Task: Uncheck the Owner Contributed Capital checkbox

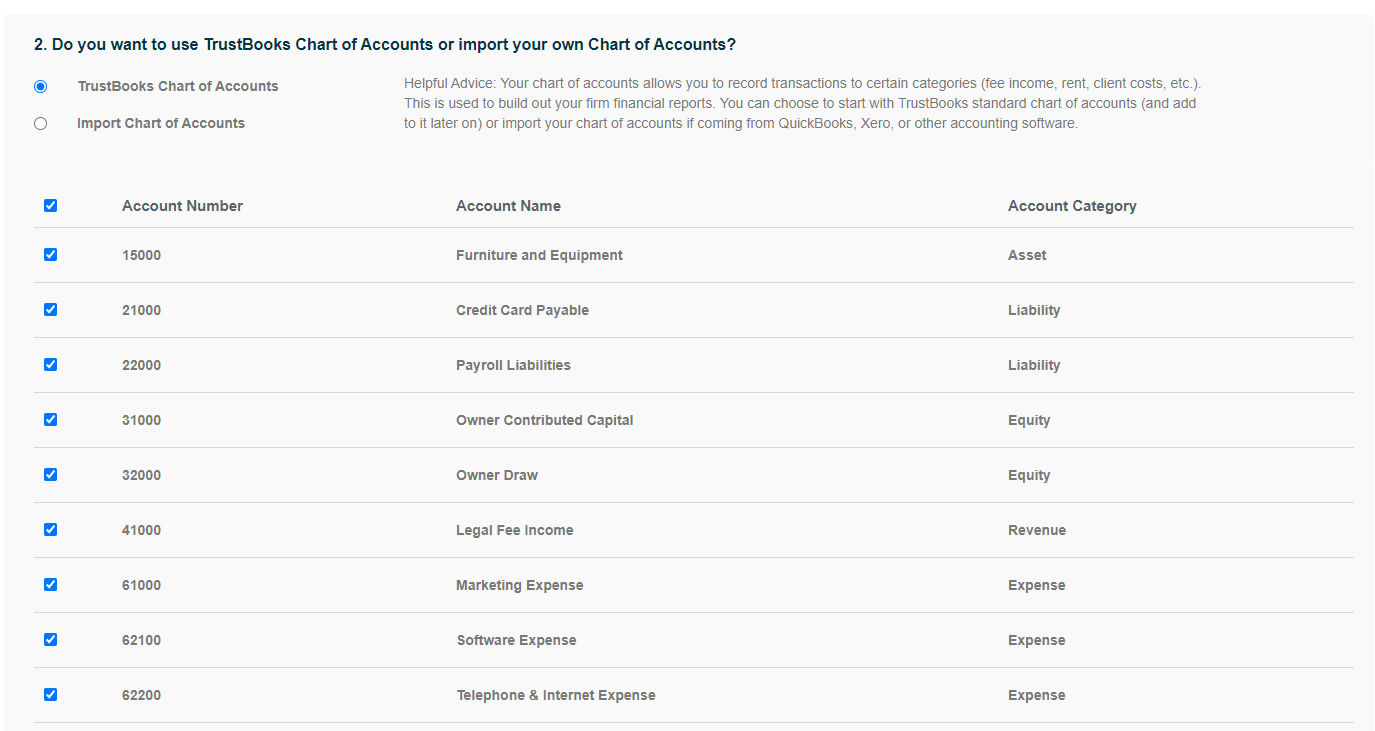Action: 50,419
